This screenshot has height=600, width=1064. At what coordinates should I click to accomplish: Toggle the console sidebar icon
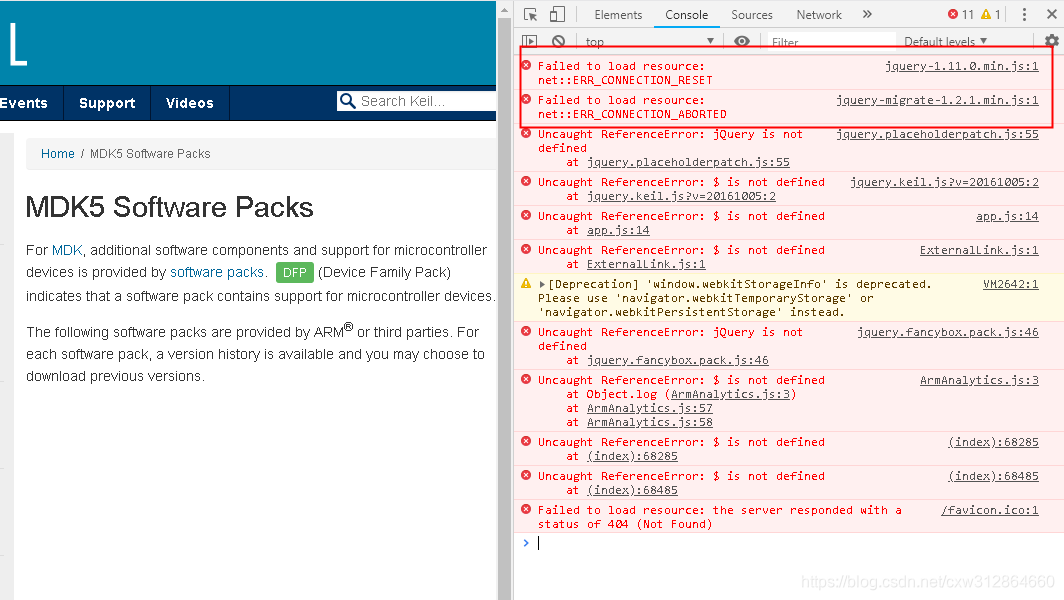click(x=530, y=41)
